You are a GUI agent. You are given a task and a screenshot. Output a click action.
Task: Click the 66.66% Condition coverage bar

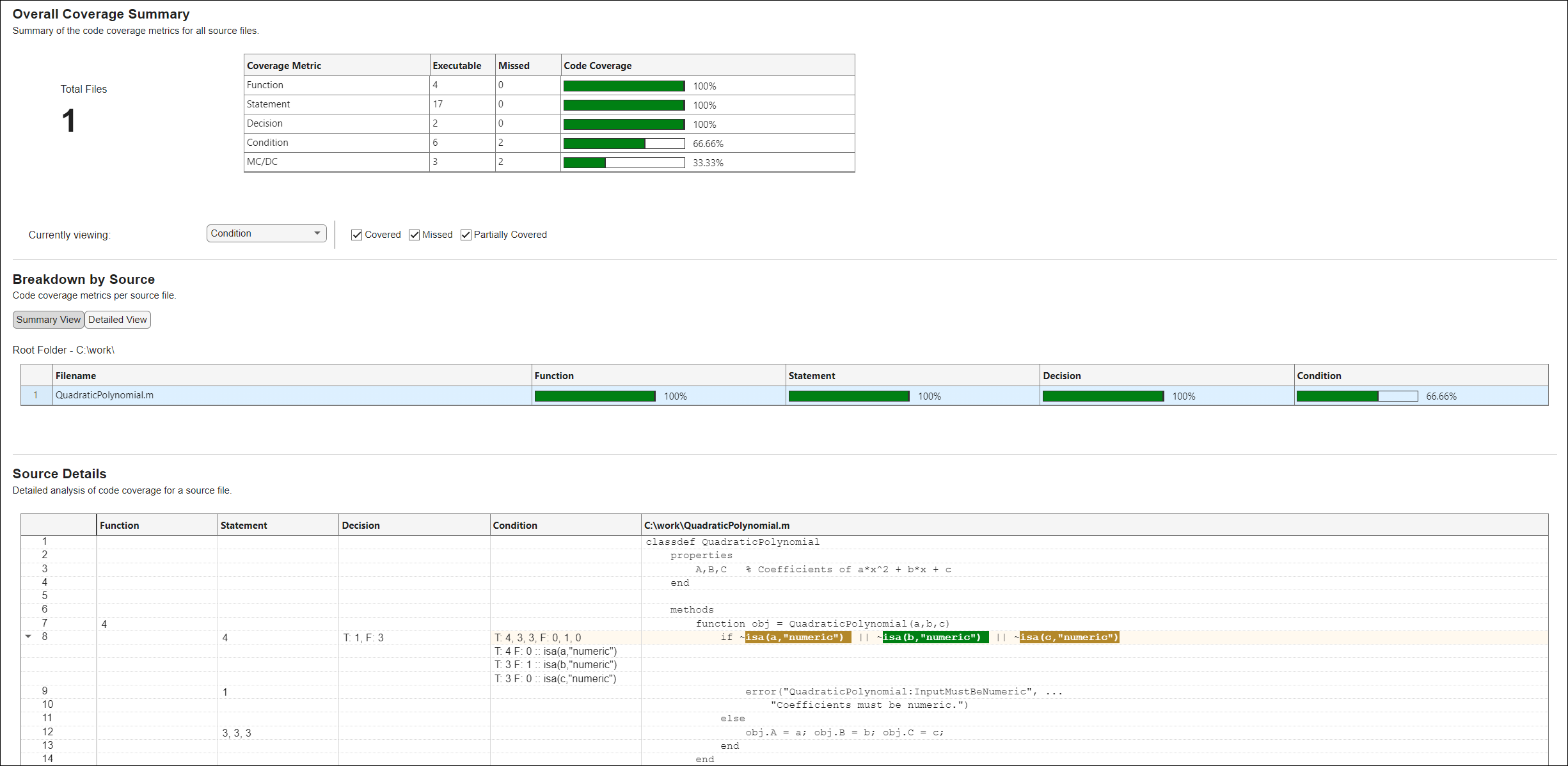1356,396
